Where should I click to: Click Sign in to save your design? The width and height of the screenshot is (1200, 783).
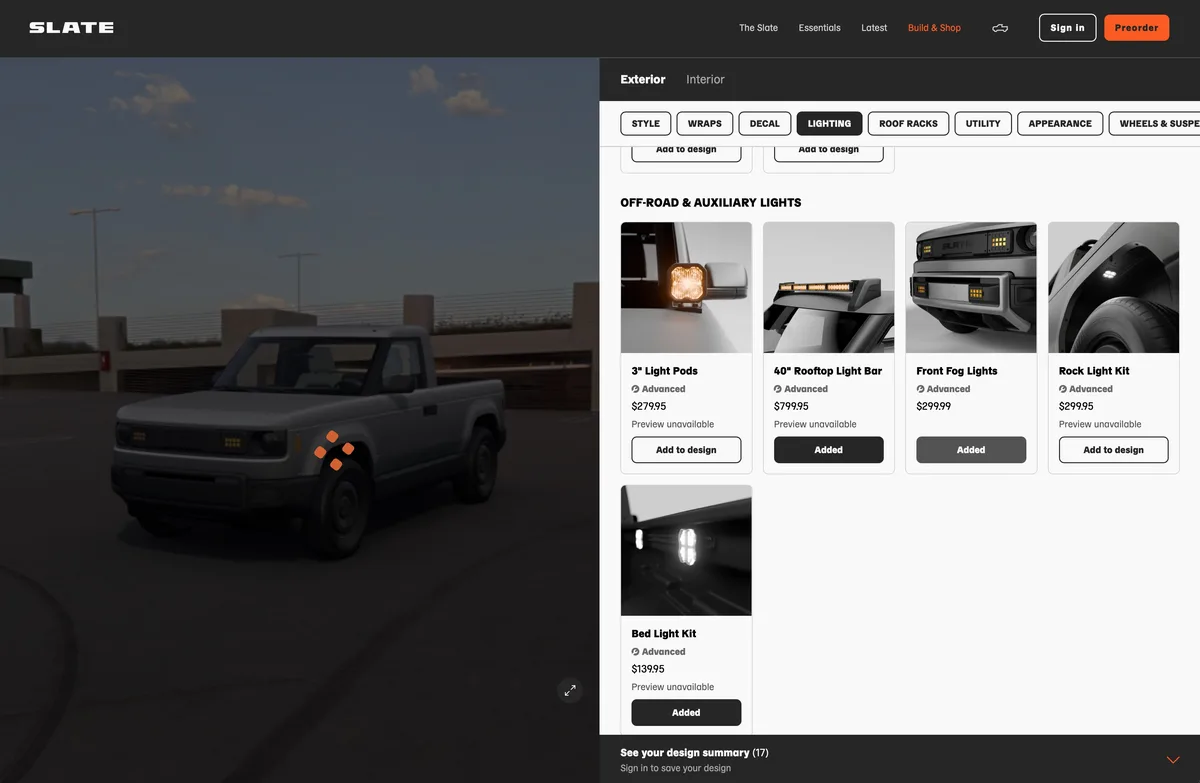[675, 768]
